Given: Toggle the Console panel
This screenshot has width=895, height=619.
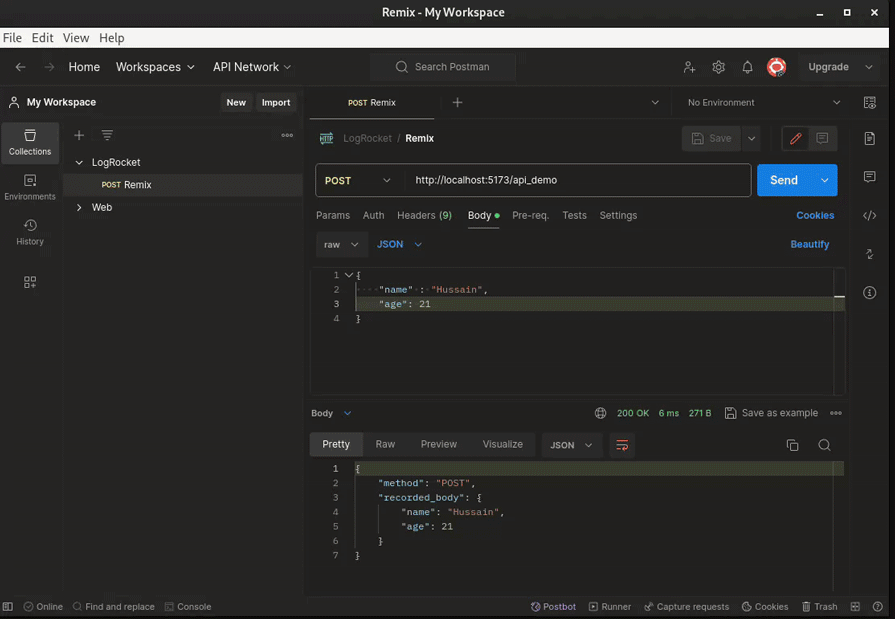Looking at the screenshot, I should coord(188,606).
